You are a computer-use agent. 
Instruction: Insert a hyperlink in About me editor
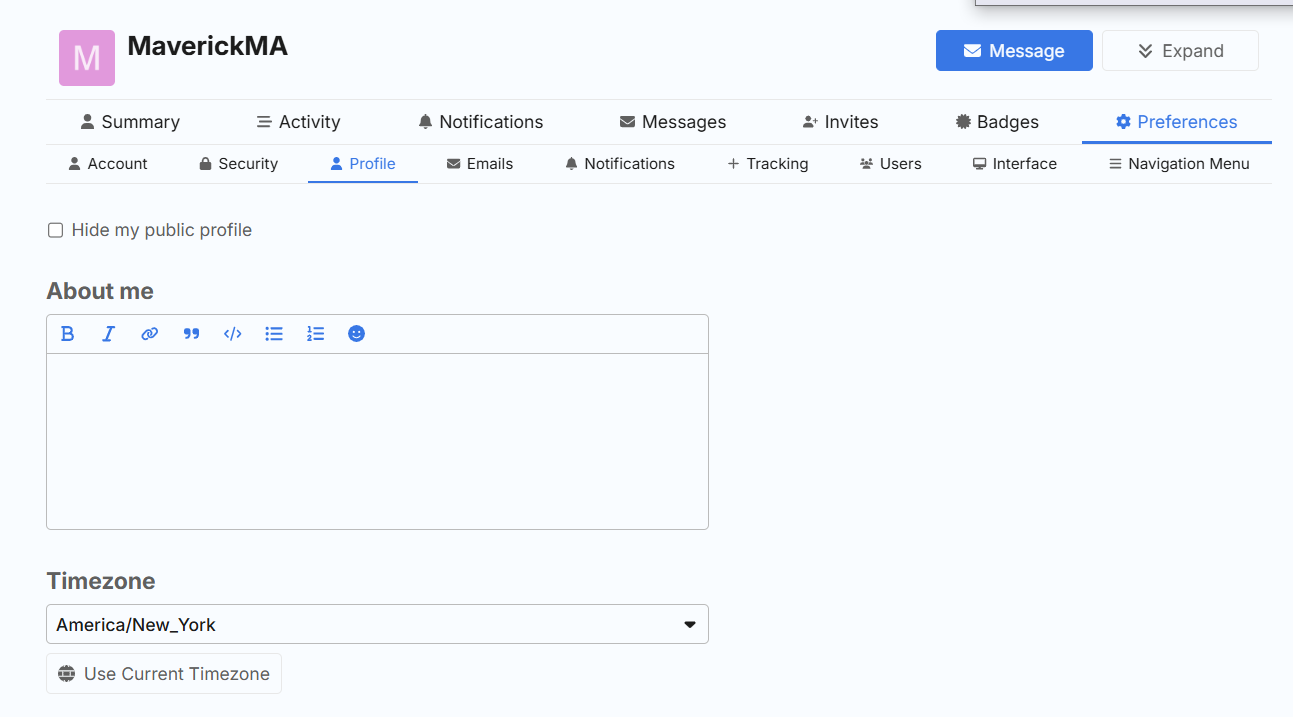click(x=150, y=334)
